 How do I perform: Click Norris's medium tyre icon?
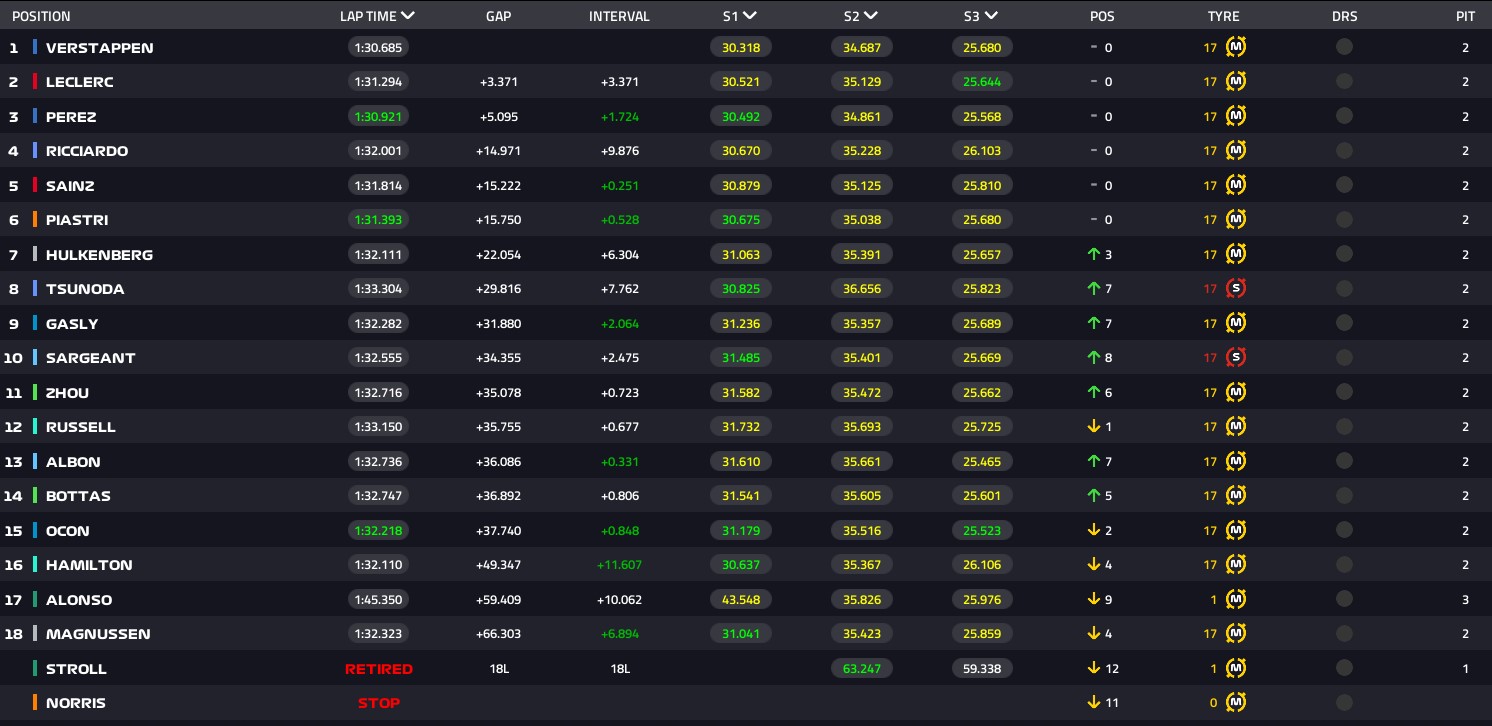(x=1236, y=703)
